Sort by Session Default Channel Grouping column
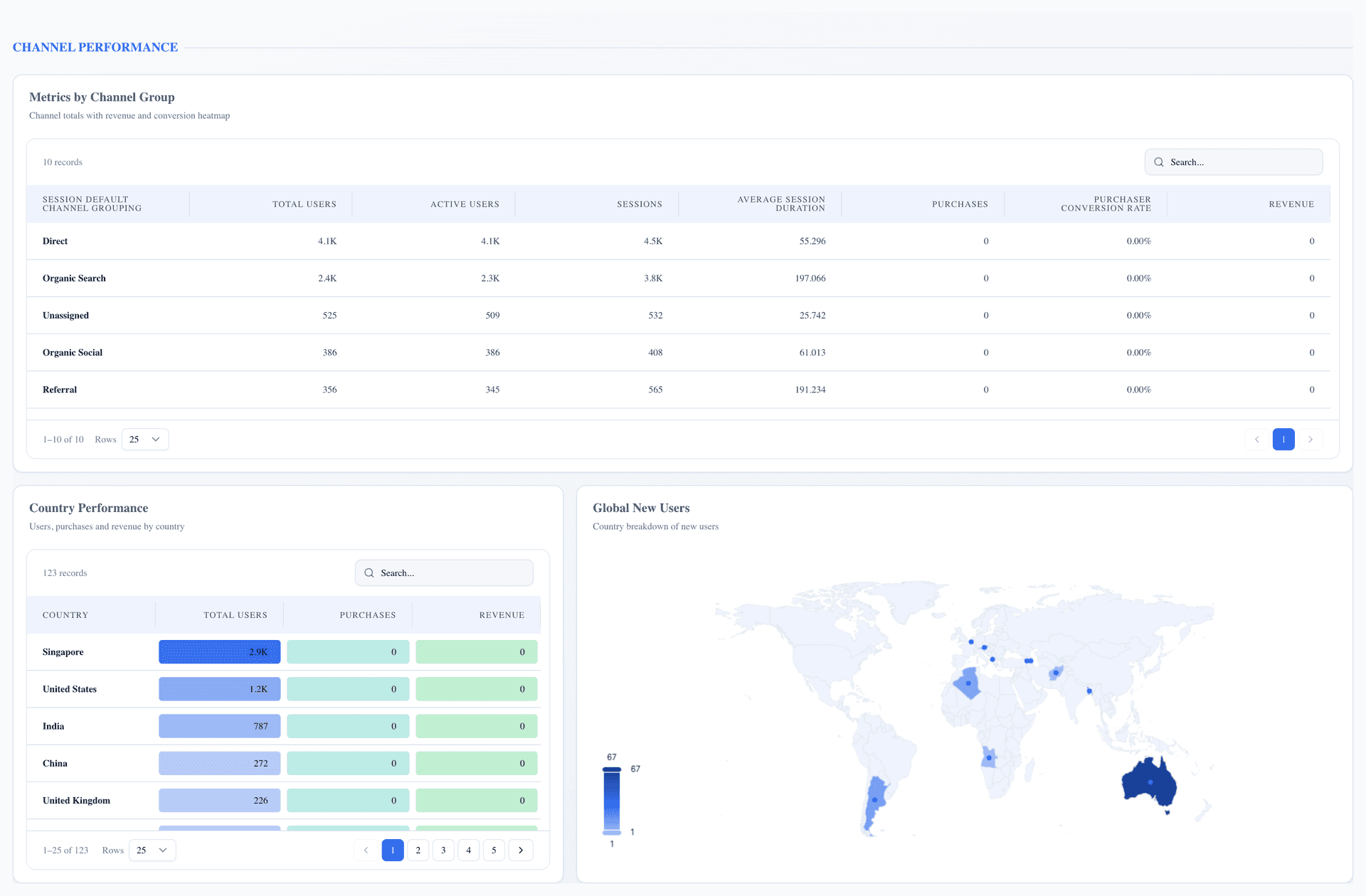1366x896 pixels. coord(108,204)
